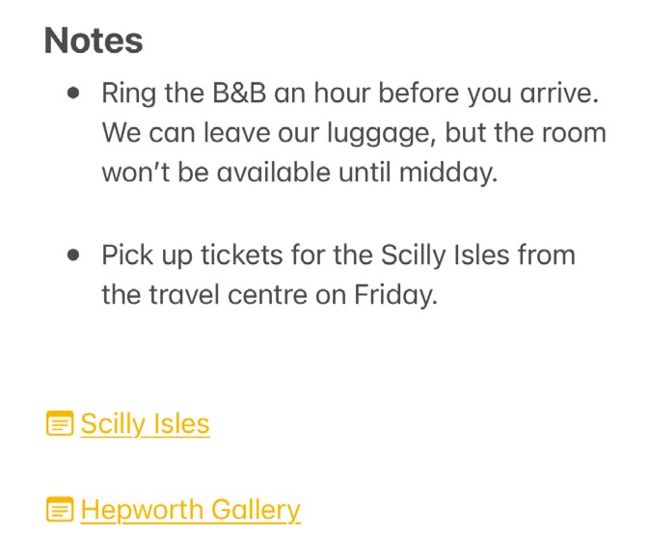Click the Notes heading
650x537 pixels.
[x=93, y=41]
